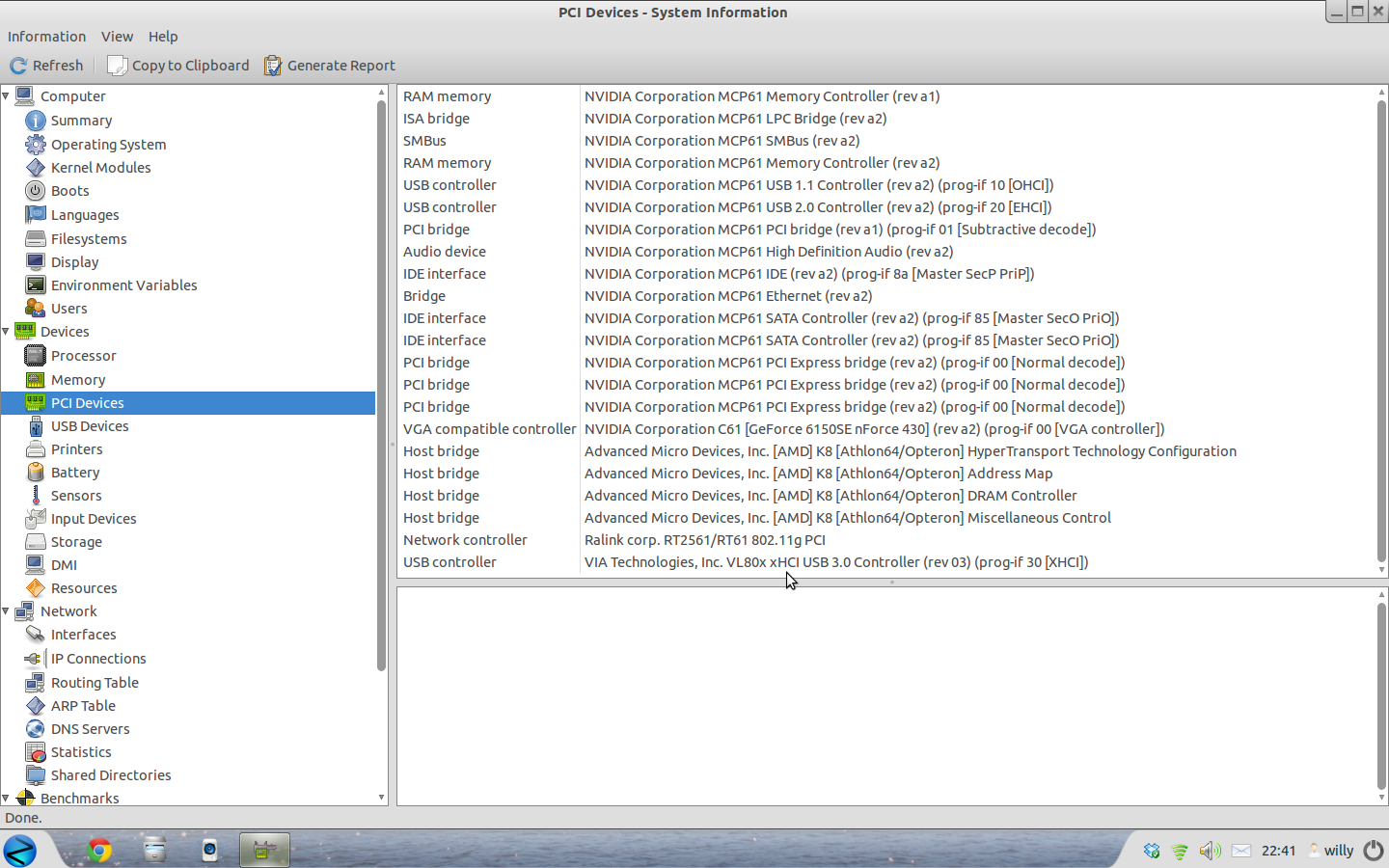Open the View menu
Image resolution: width=1389 pixels, height=868 pixels.
click(x=117, y=37)
